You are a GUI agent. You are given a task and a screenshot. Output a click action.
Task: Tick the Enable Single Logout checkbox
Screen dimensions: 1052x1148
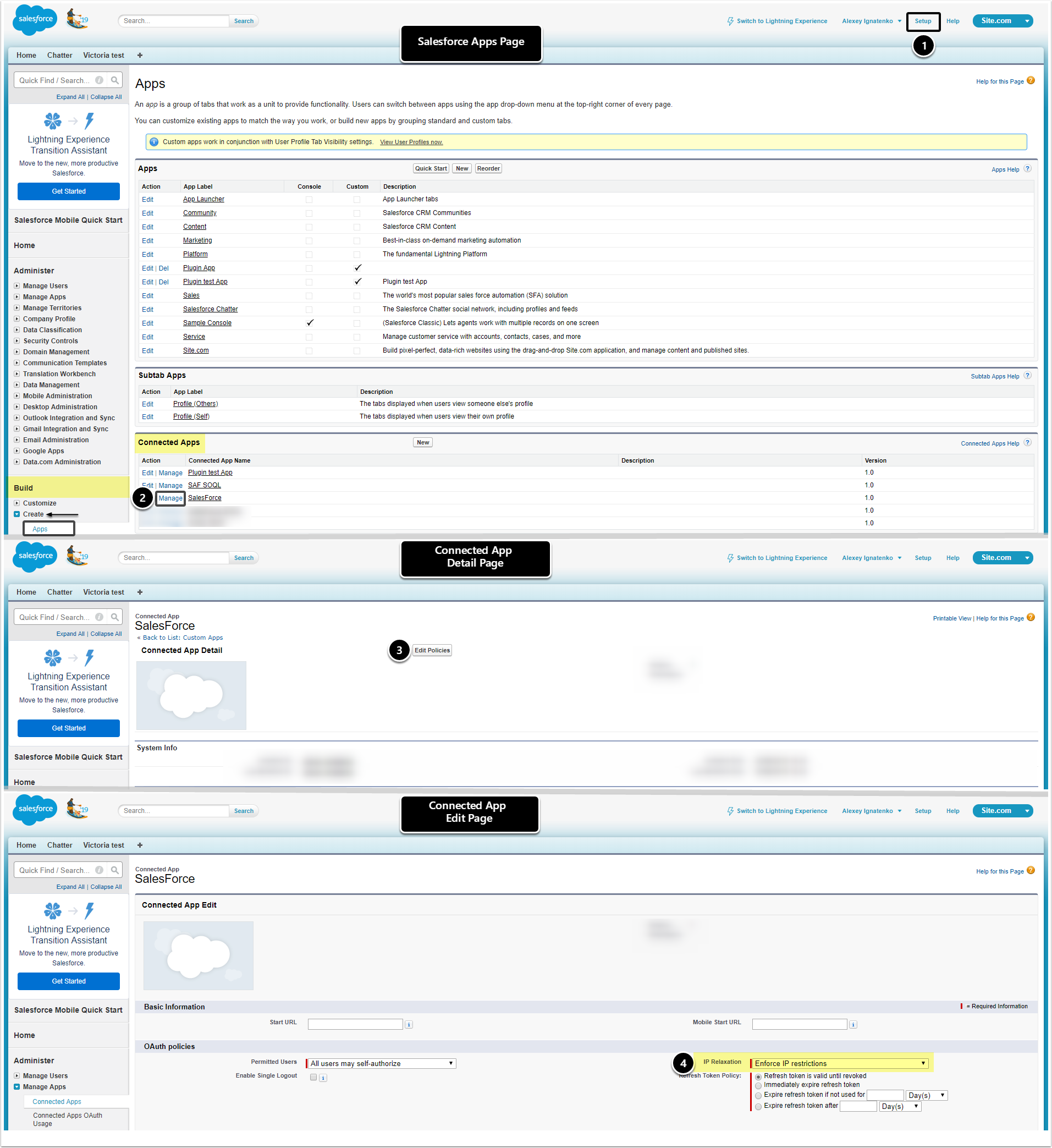(x=313, y=1077)
